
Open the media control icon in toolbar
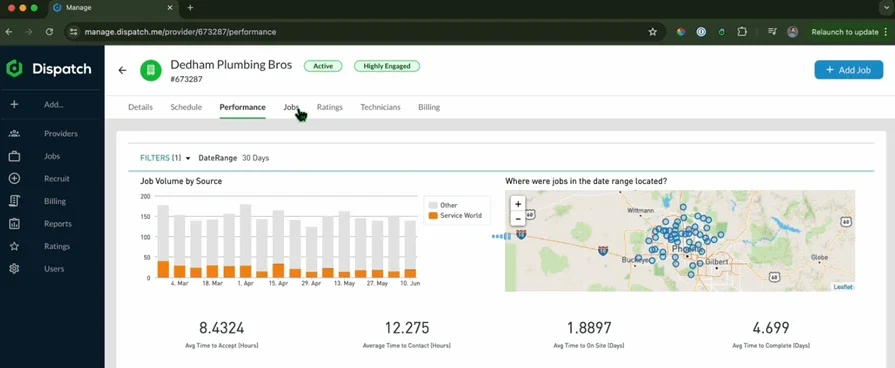point(772,32)
